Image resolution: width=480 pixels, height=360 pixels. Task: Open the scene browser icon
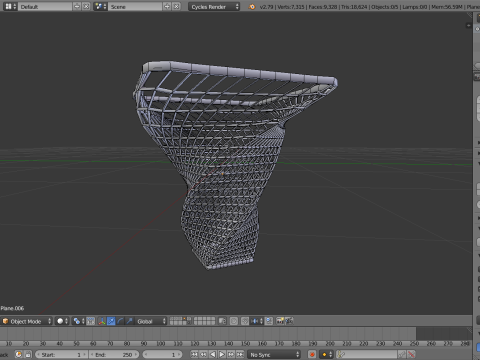pyautogui.click(x=100, y=6)
